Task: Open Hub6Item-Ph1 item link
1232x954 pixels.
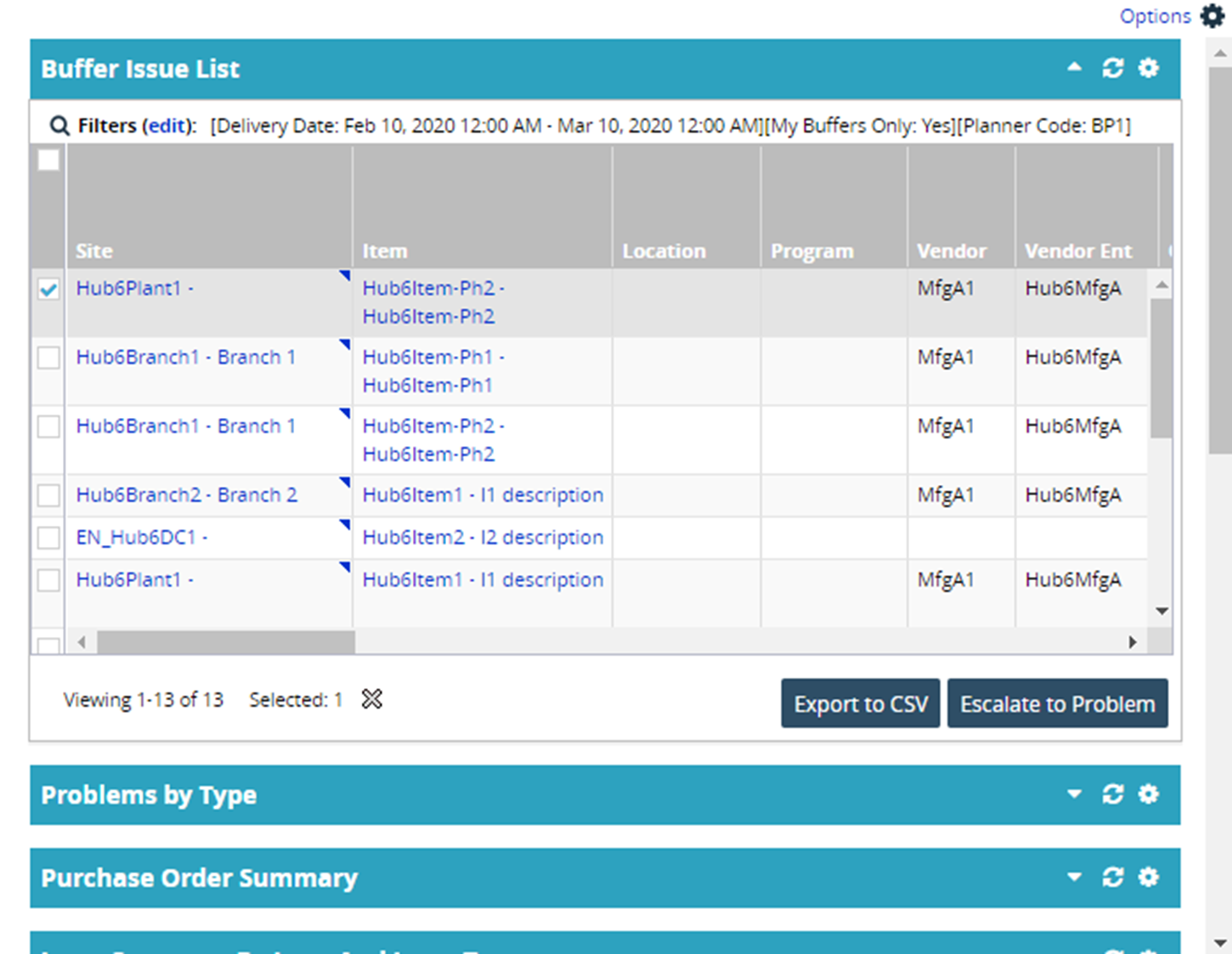Action: 433,371
